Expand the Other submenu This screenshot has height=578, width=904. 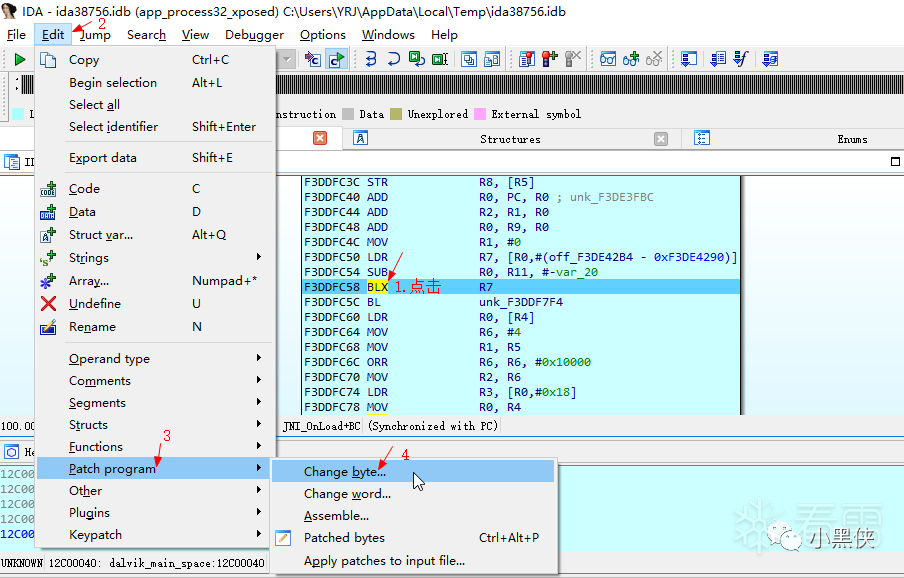pos(259,490)
